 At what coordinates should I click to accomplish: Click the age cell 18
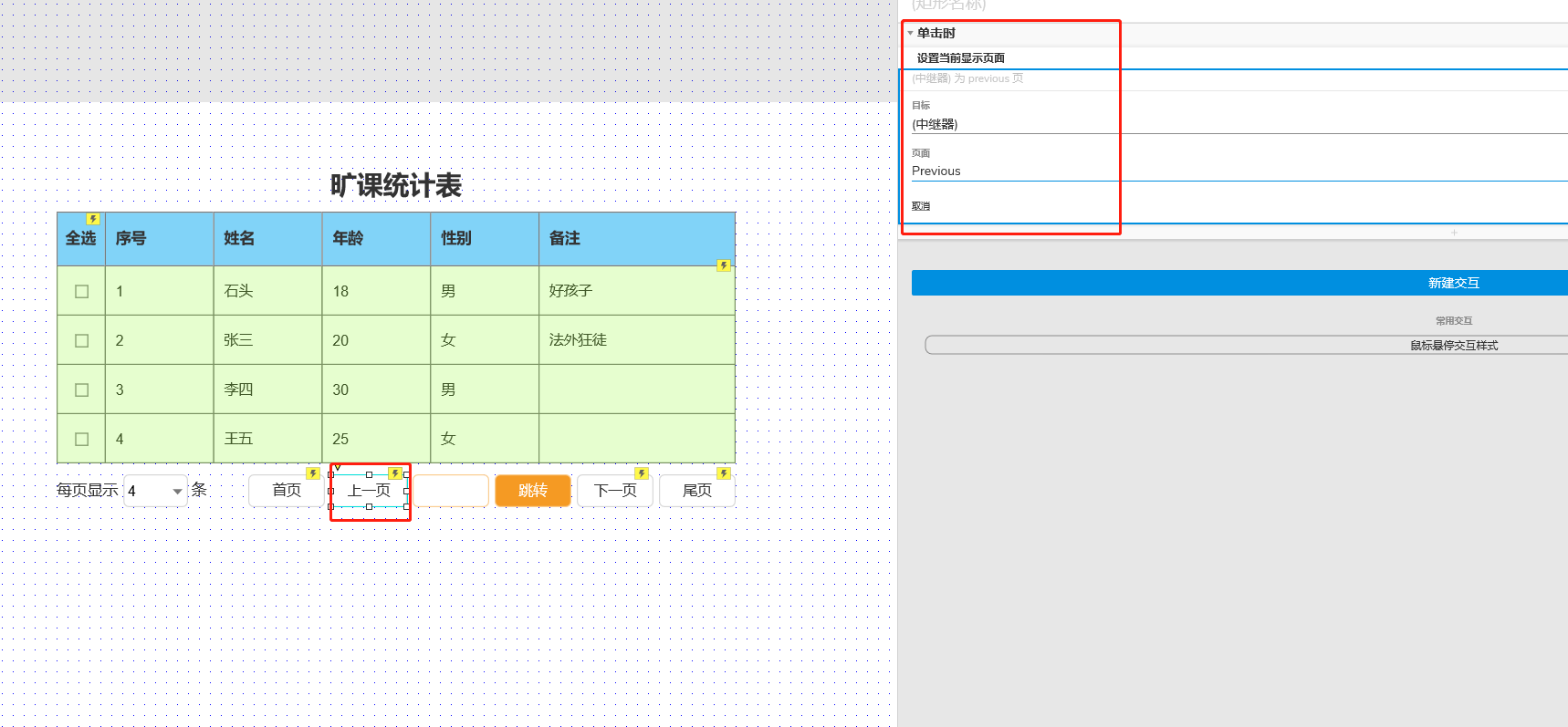click(x=377, y=291)
